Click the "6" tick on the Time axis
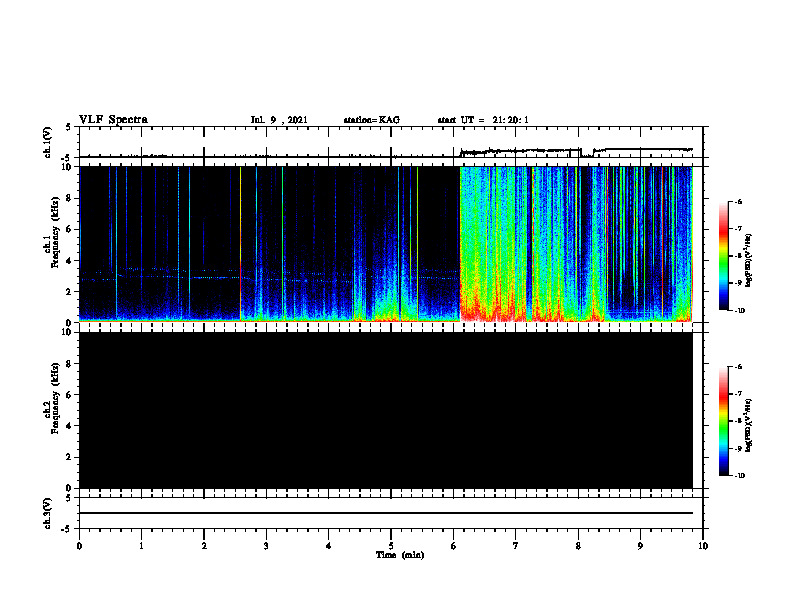792x612 pixels. point(454,546)
